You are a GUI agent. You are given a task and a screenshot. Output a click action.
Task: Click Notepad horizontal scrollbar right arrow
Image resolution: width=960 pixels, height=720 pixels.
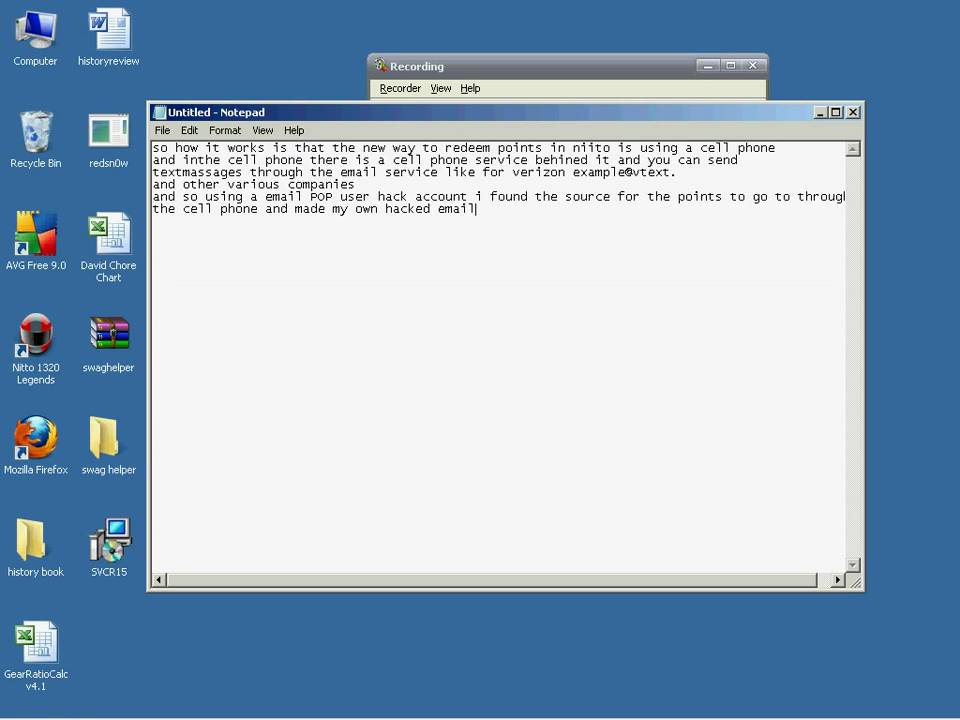838,580
